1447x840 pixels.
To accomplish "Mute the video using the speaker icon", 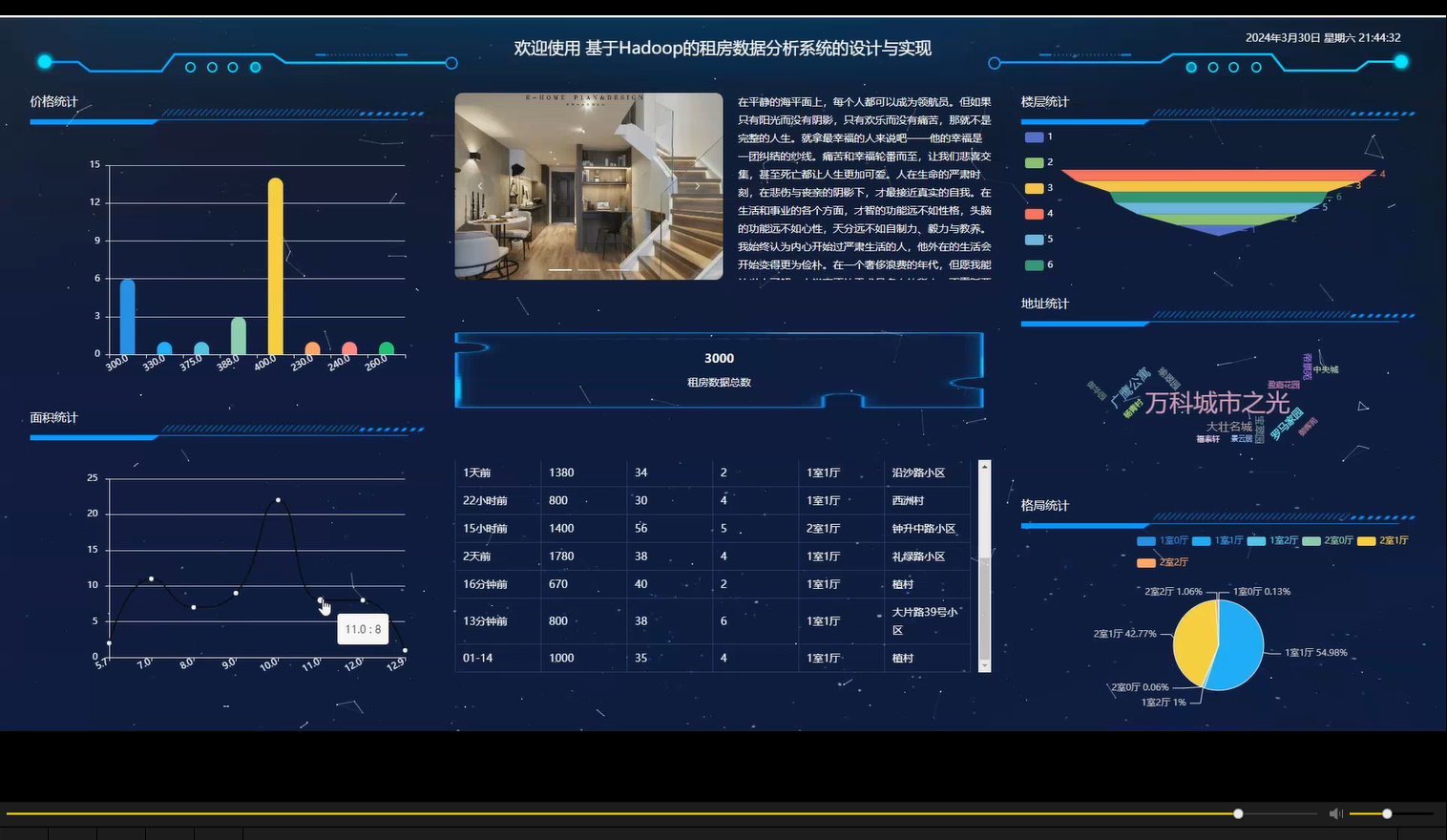I will [1336, 813].
